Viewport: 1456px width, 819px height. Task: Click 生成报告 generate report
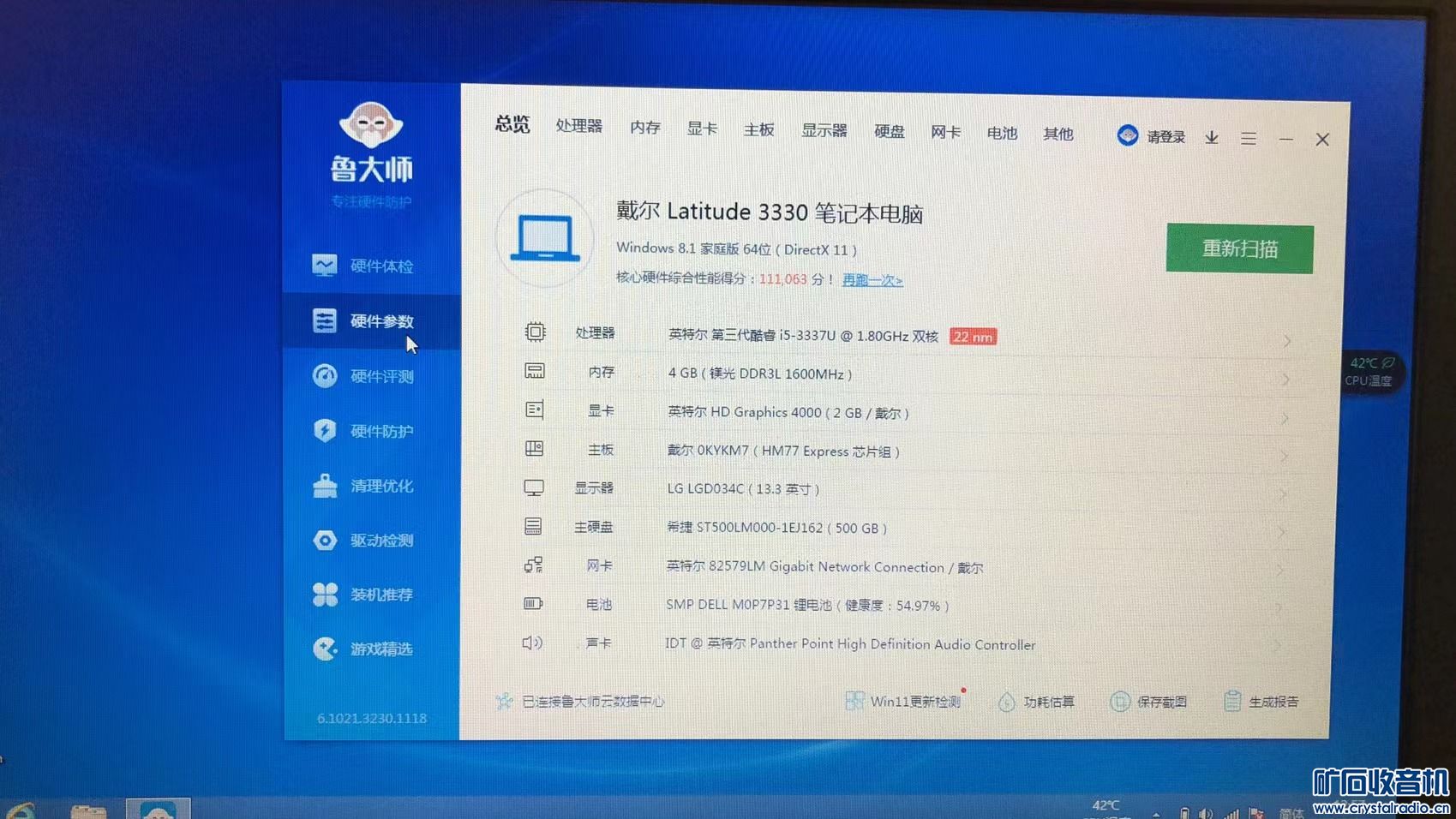tap(1261, 702)
